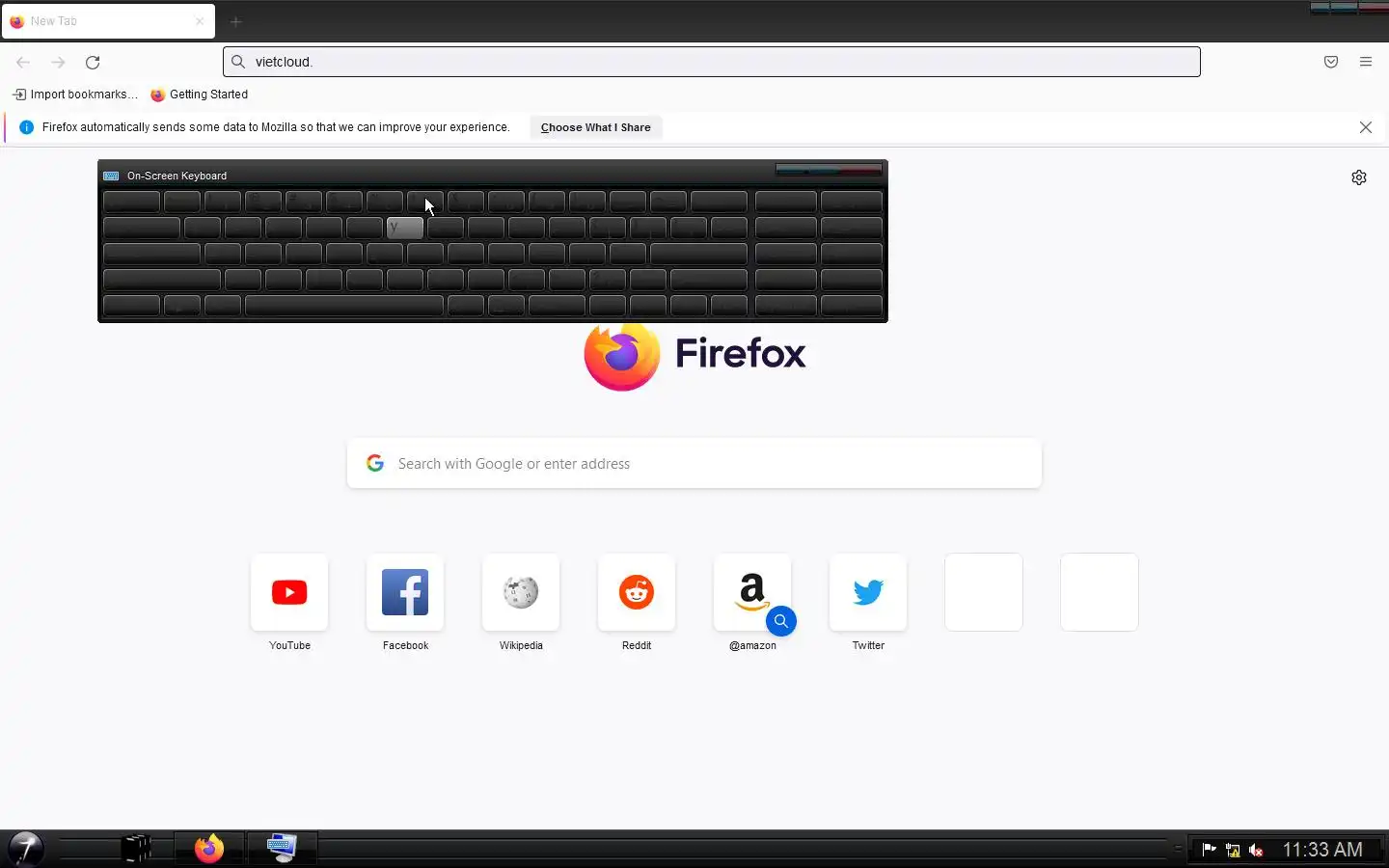Reload the current page
The width and height of the screenshot is (1389, 868).
click(93, 62)
